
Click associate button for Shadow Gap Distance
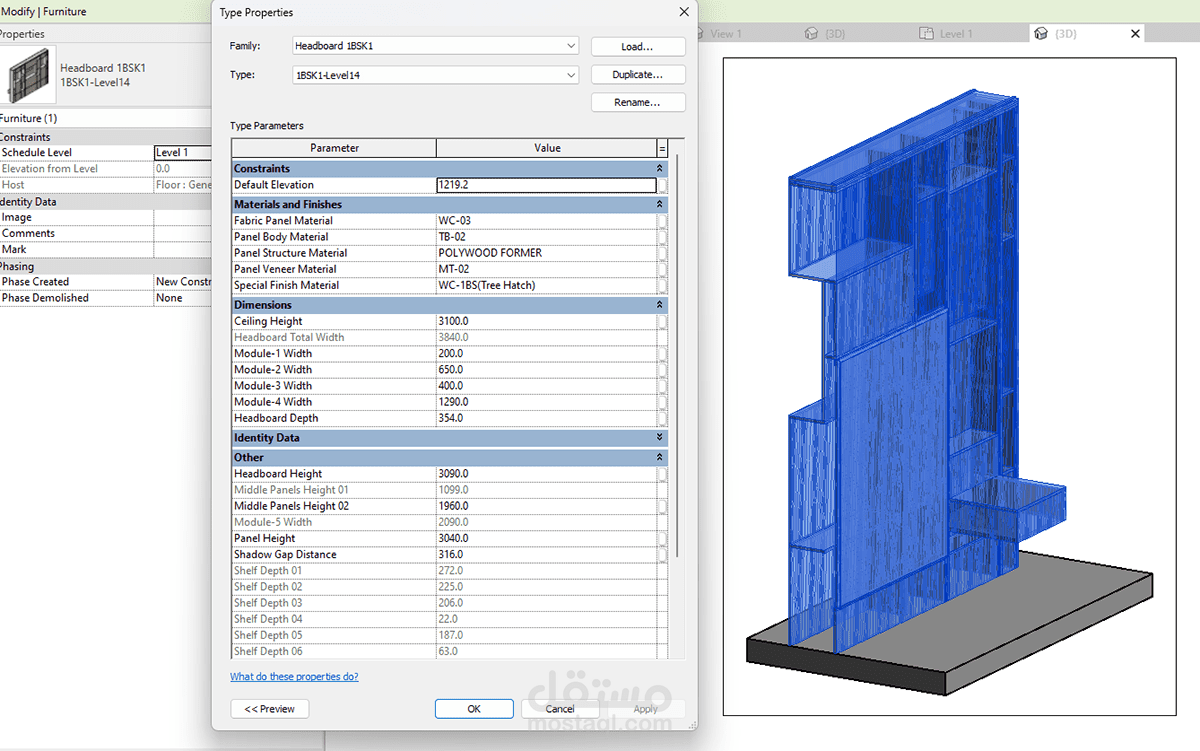coord(663,554)
